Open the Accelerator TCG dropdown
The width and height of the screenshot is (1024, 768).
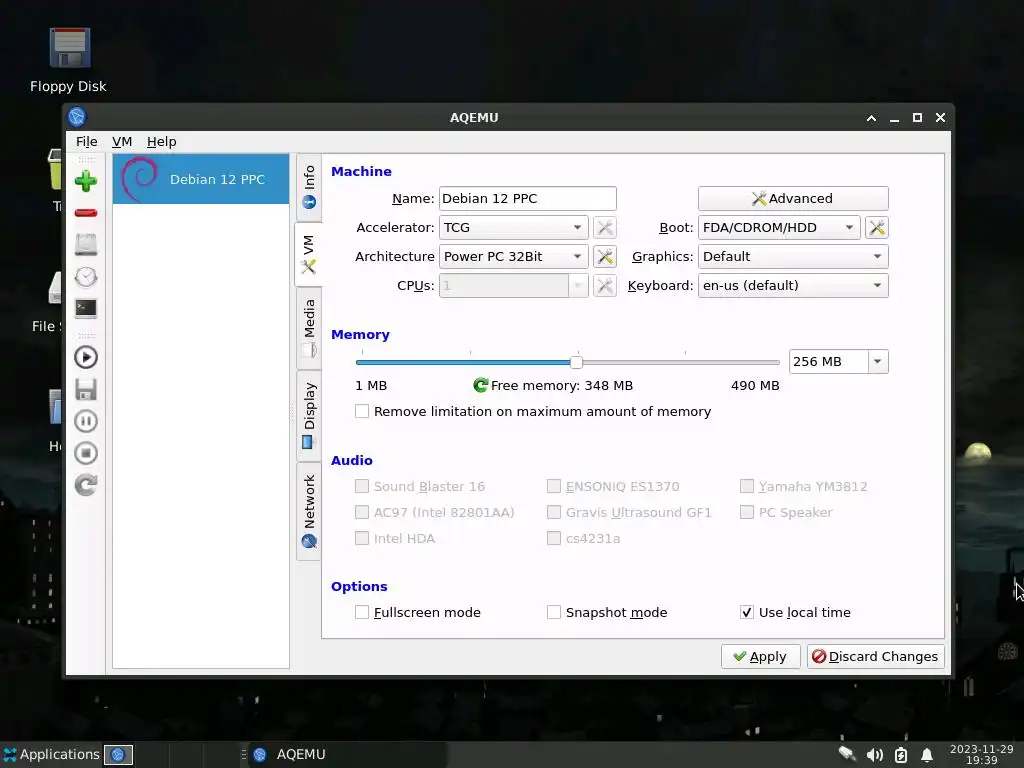(x=513, y=227)
